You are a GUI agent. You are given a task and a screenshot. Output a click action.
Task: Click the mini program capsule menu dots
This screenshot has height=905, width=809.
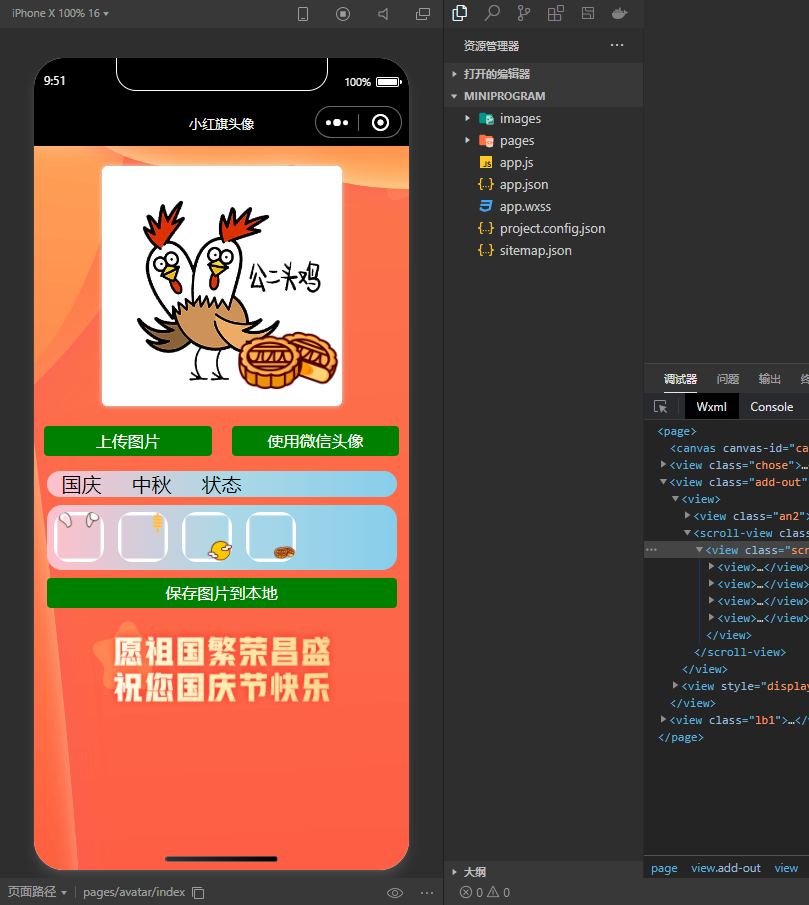point(337,122)
